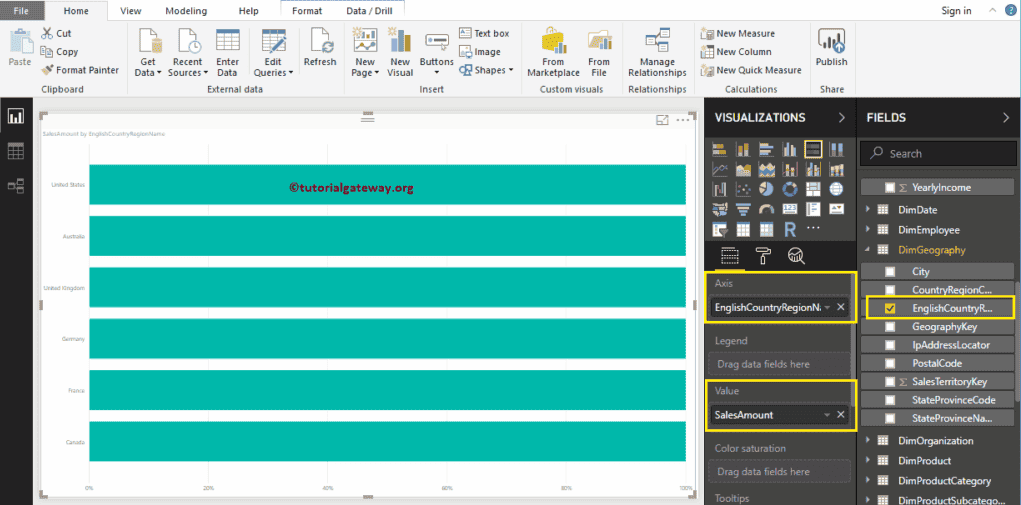Open the SalesAmount value dropdown arrow

tap(827, 415)
